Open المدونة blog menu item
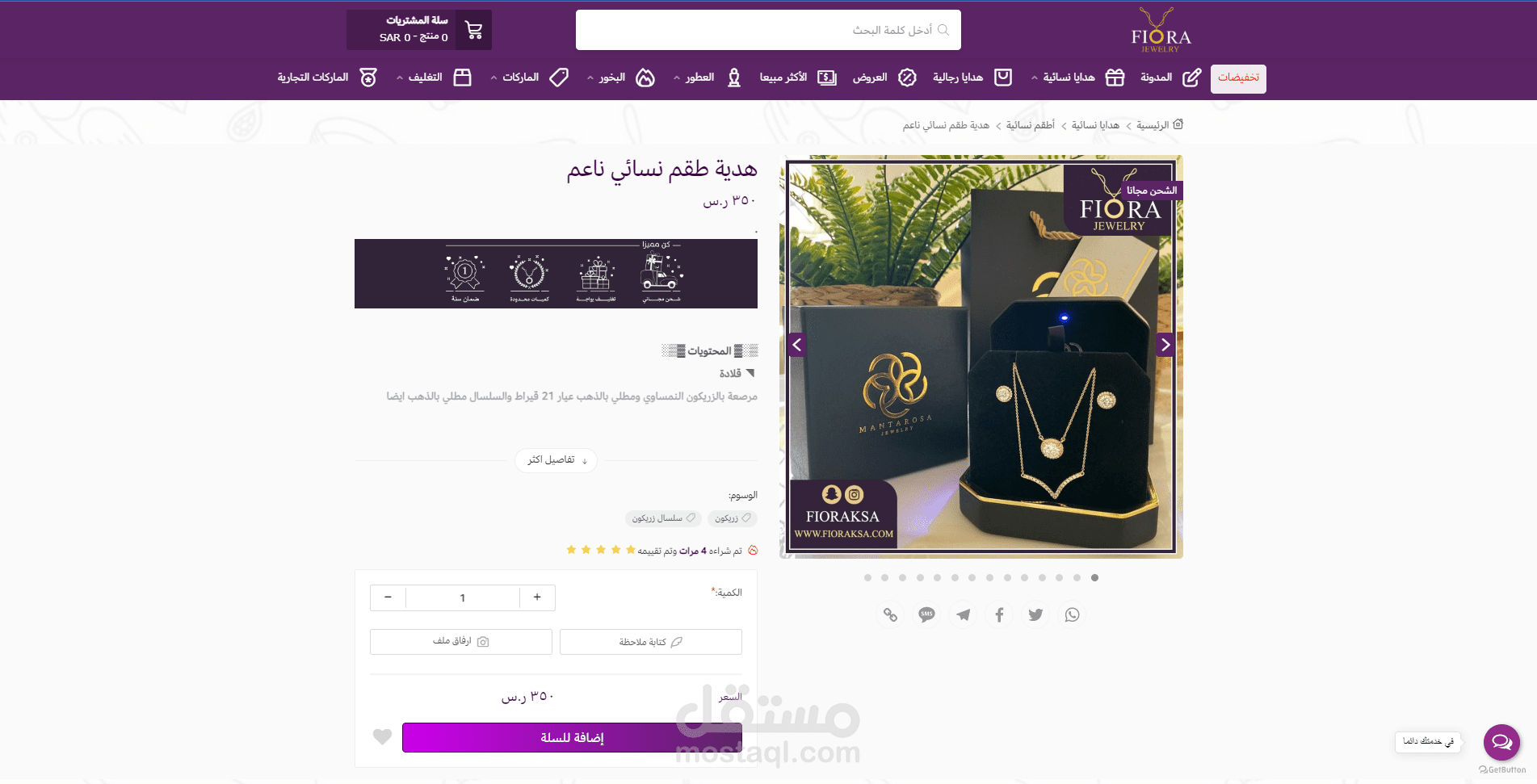 pyautogui.click(x=1170, y=78)
